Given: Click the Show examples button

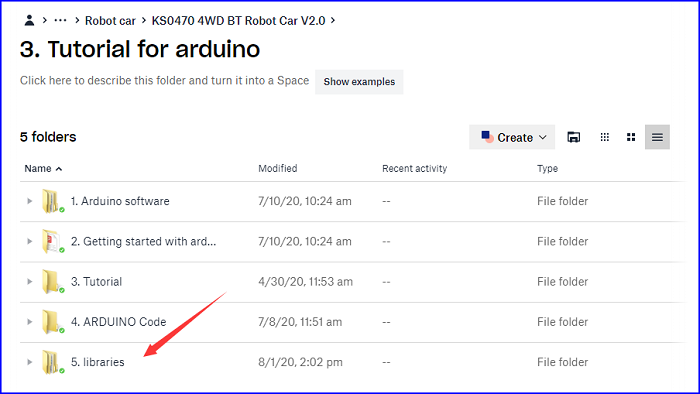Looking at the screenshot, I should 359,82.
